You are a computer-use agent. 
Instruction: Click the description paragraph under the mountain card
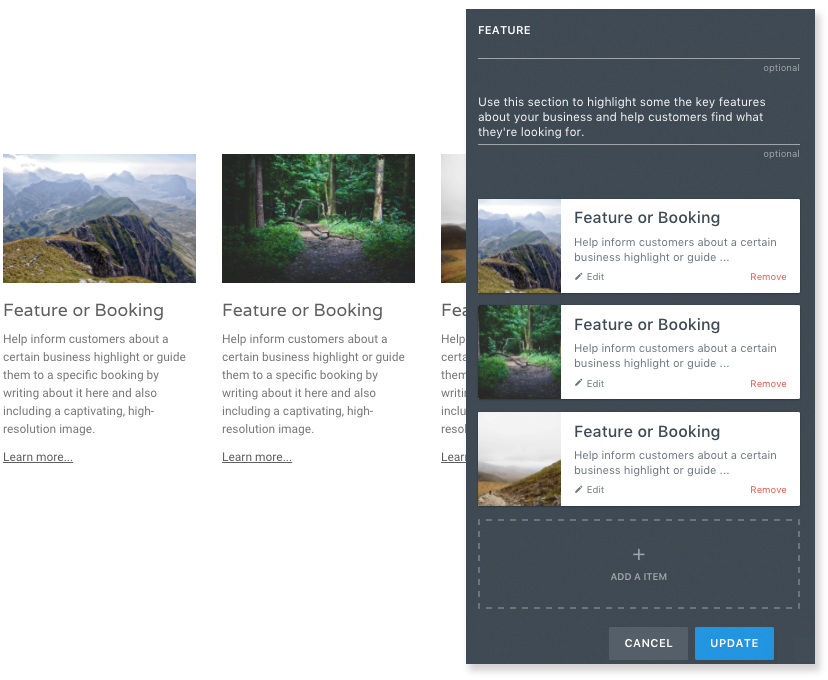point(95,384)
